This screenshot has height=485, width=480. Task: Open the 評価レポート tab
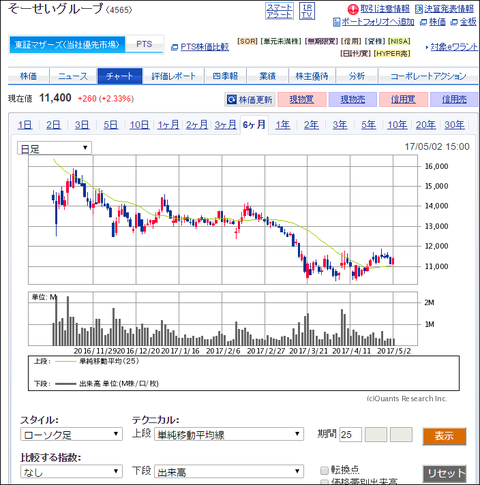pyautogui.click(x=173, y=76)
